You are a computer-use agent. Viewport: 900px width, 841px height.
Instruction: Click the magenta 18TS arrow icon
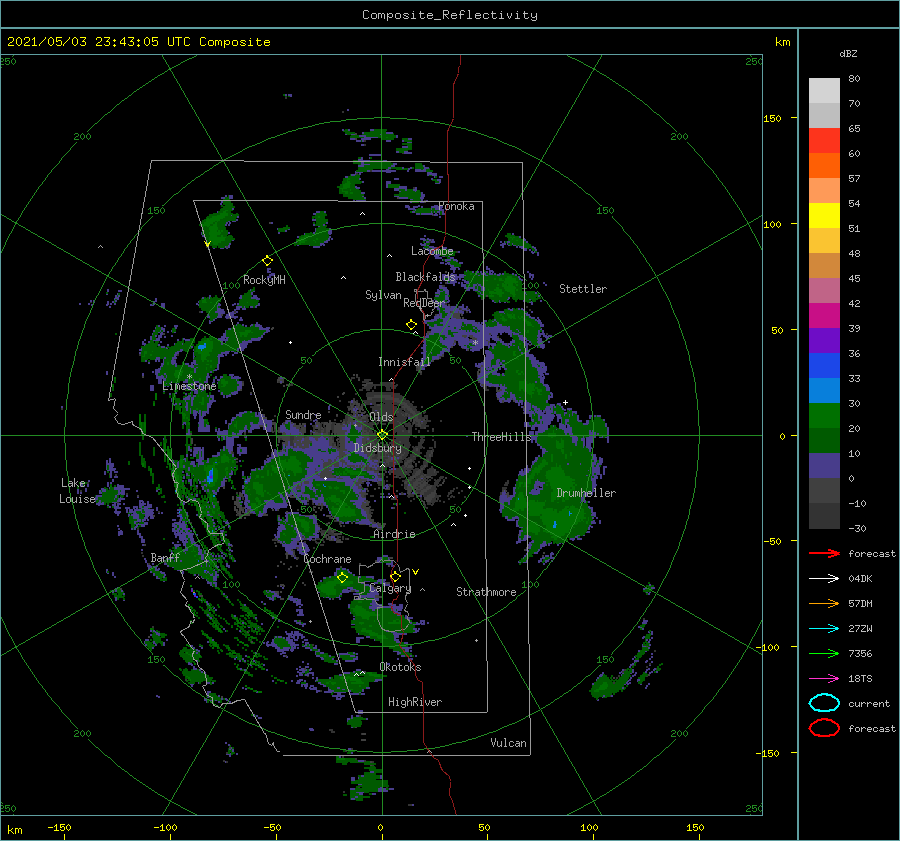824,679
